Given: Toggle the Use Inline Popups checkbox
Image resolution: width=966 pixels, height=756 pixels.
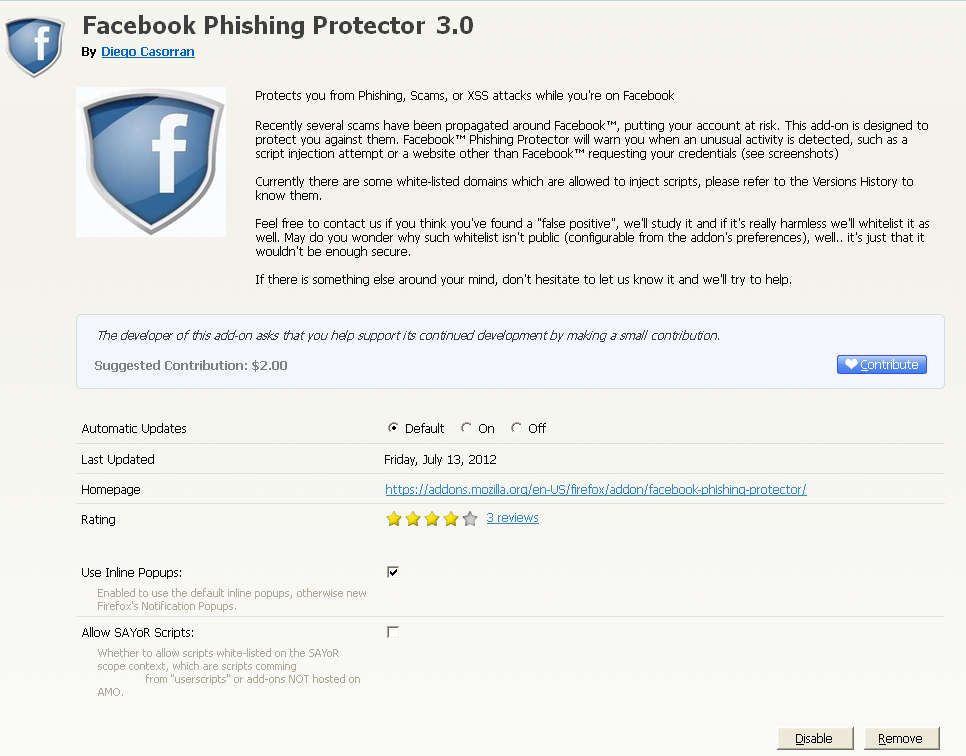Looking at the screenshot, I should (x=393, y=572).
